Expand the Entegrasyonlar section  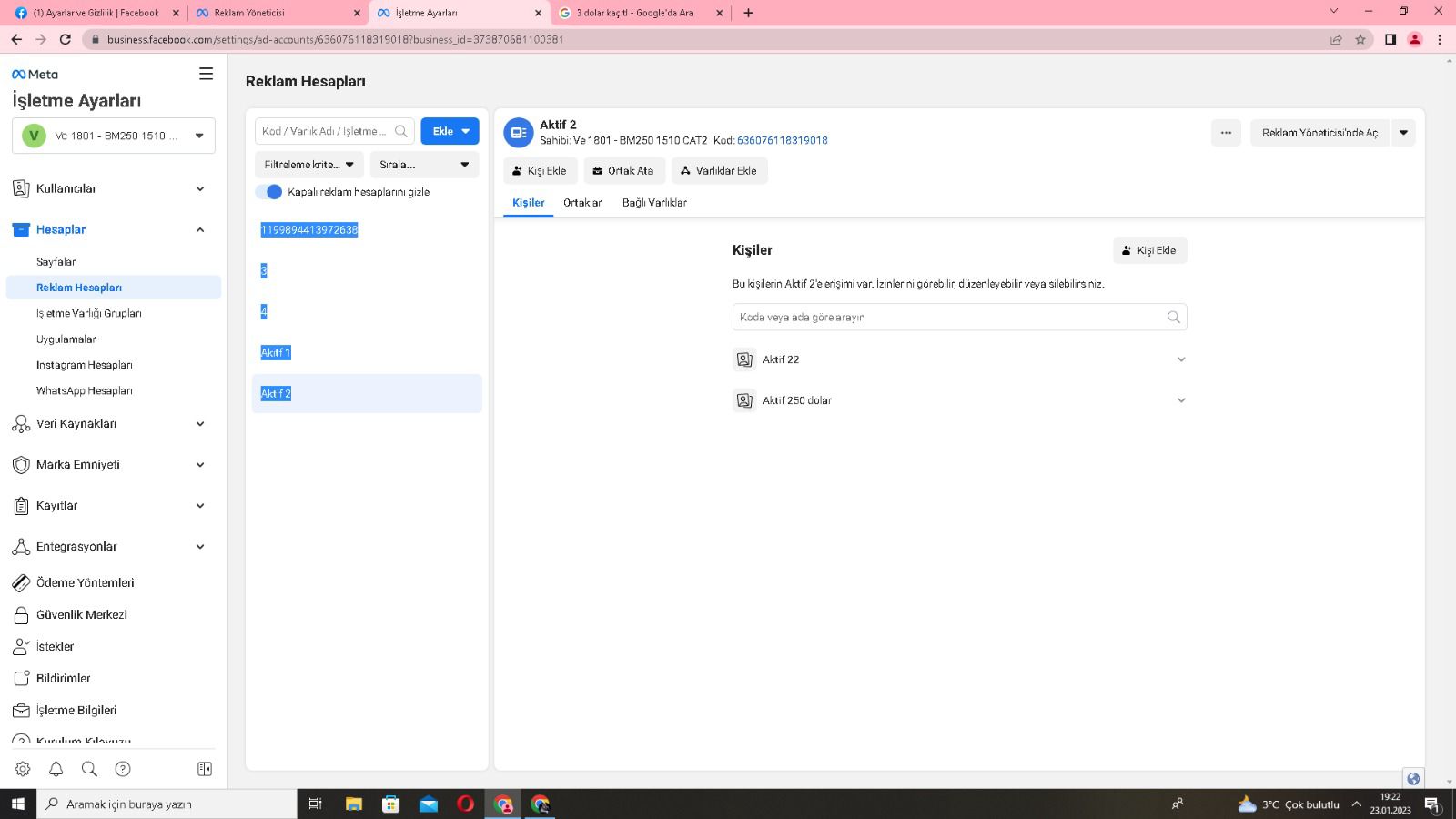pos(200,546)
